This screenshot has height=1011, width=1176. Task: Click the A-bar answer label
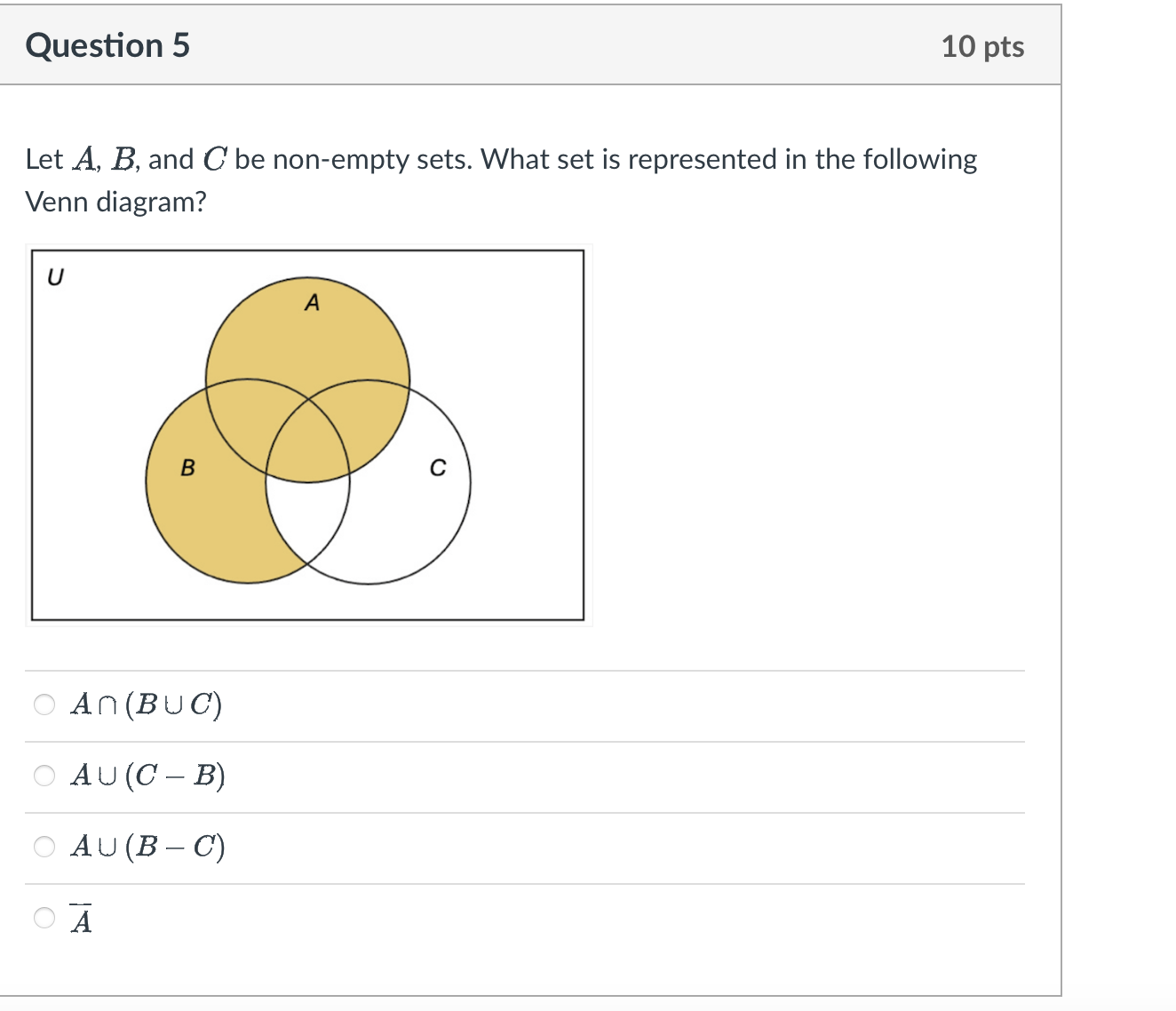tap(81, 919)
